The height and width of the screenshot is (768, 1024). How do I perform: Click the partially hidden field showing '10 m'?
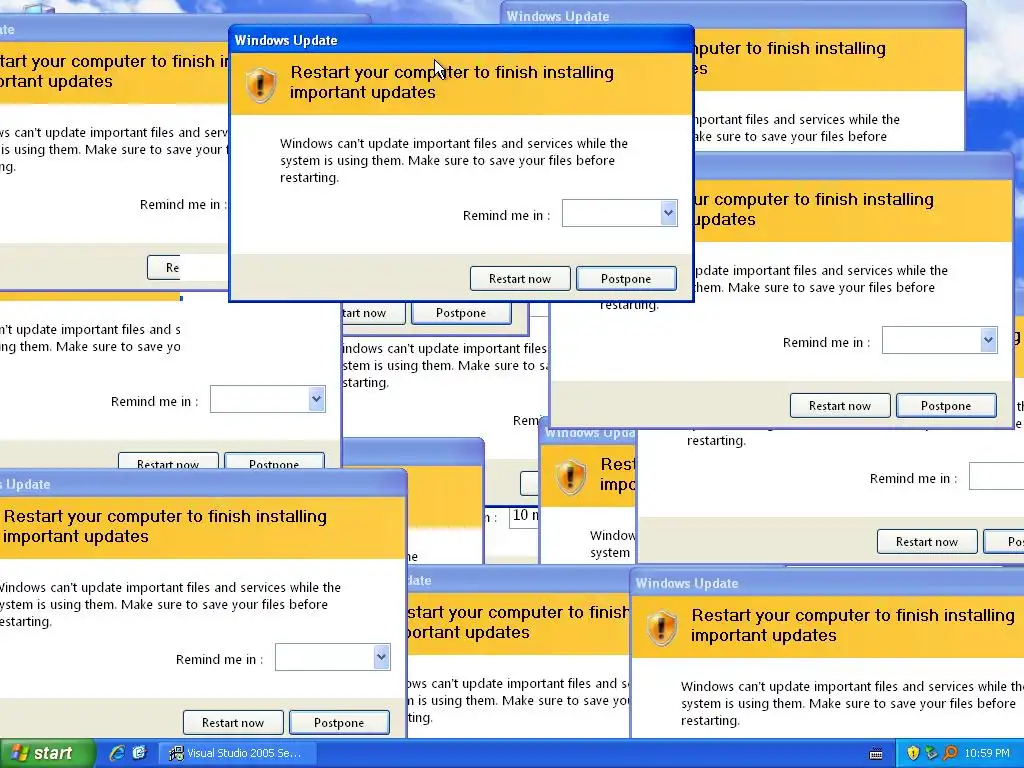(x=524, y=516)
